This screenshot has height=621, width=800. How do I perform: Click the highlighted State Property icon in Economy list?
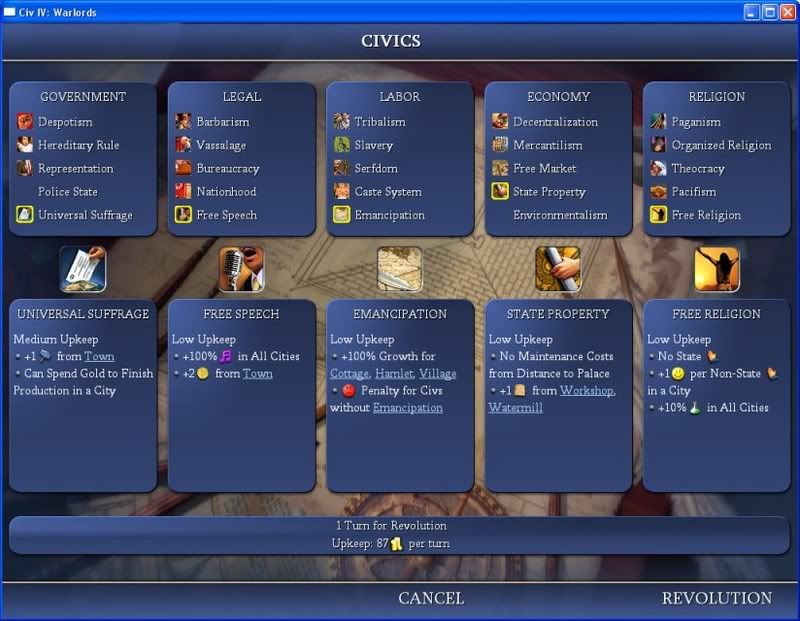pos(500,191)
